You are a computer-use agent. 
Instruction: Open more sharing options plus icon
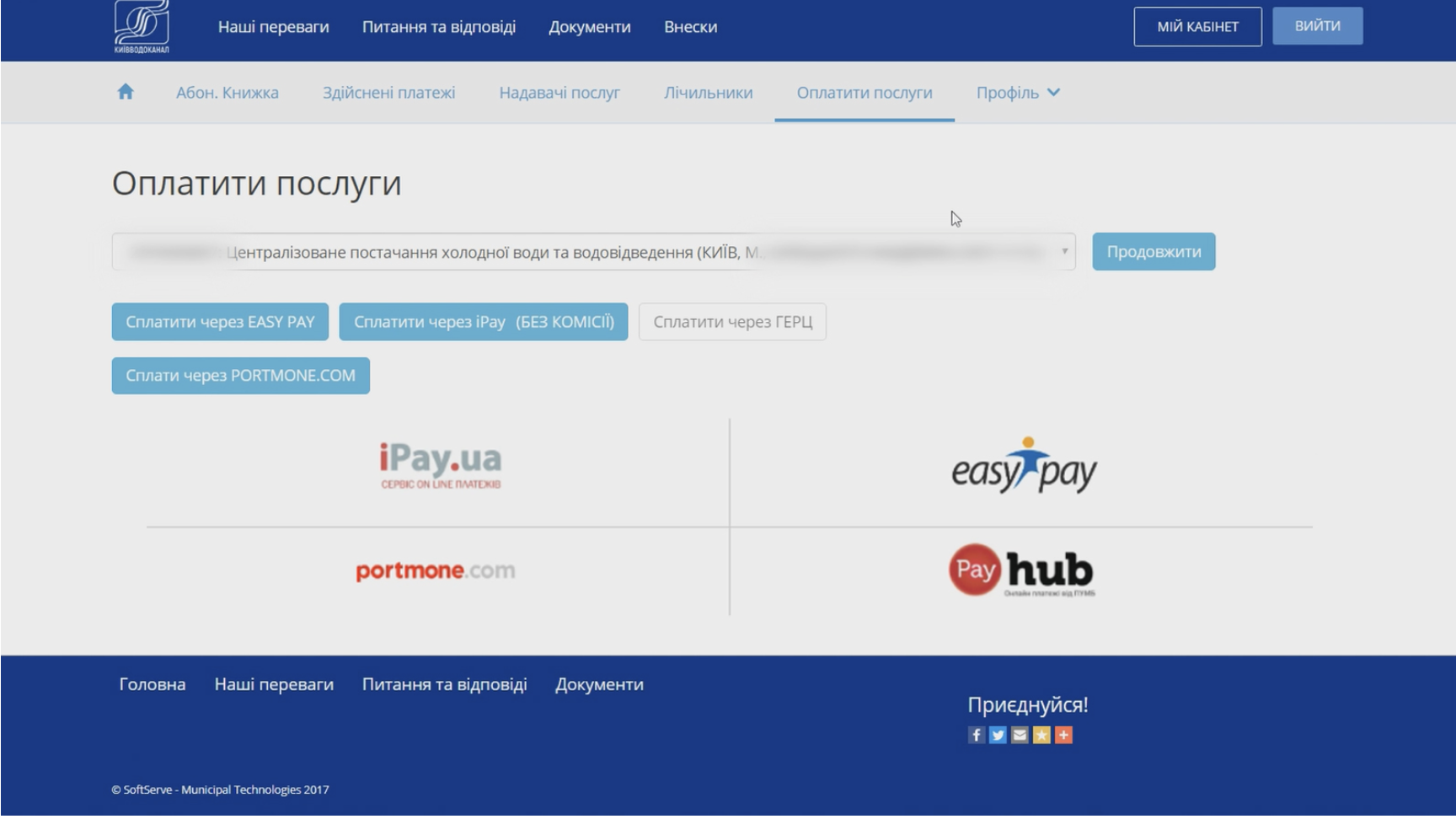1063,736
